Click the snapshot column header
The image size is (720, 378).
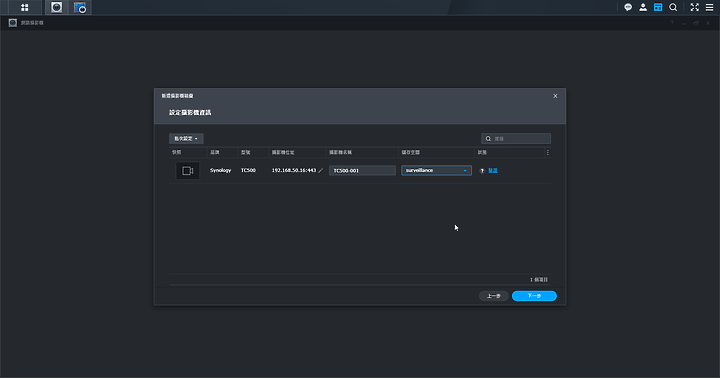click(177, 152)
